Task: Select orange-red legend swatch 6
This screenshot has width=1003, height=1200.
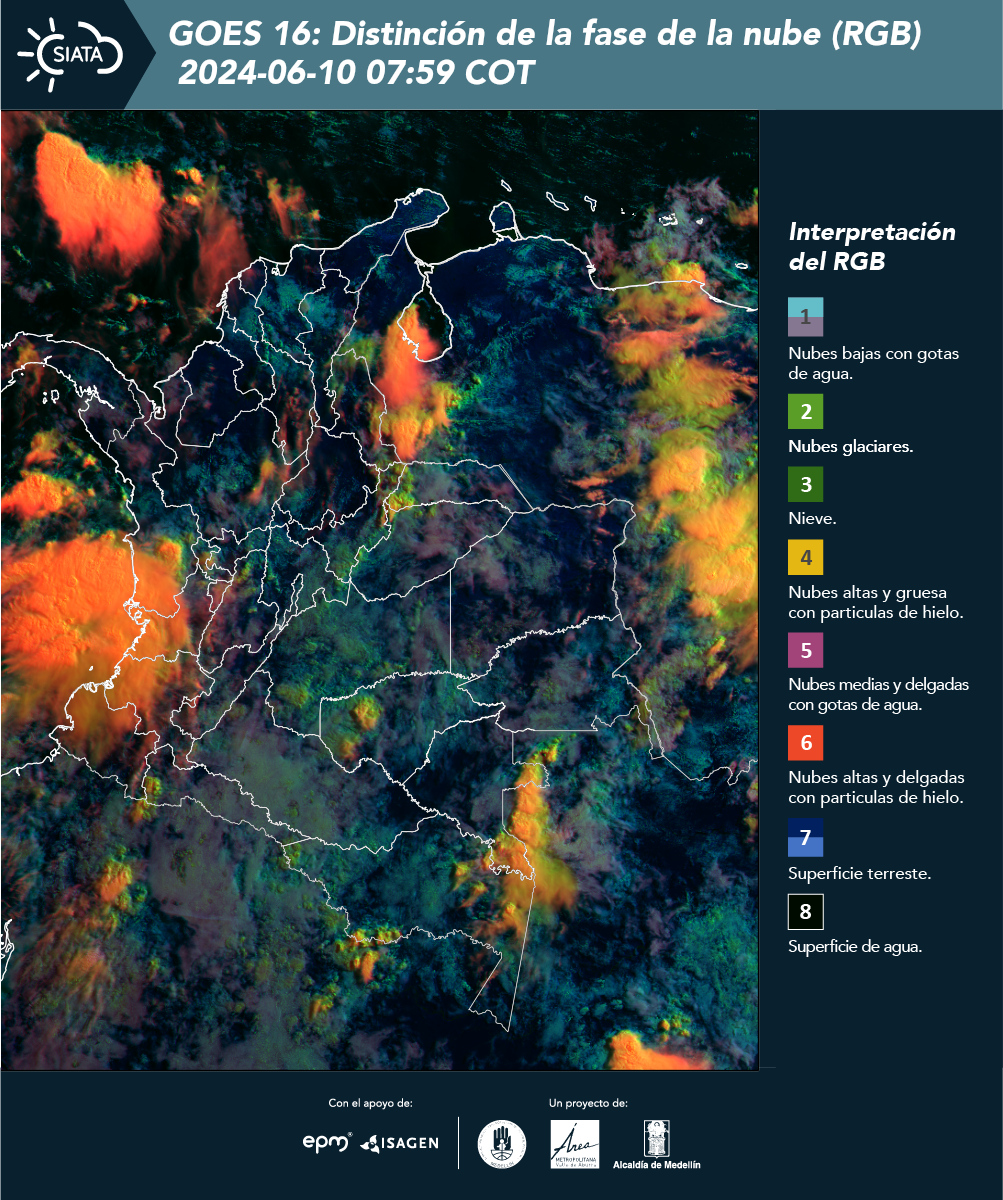Action: (x=805, y=743)
